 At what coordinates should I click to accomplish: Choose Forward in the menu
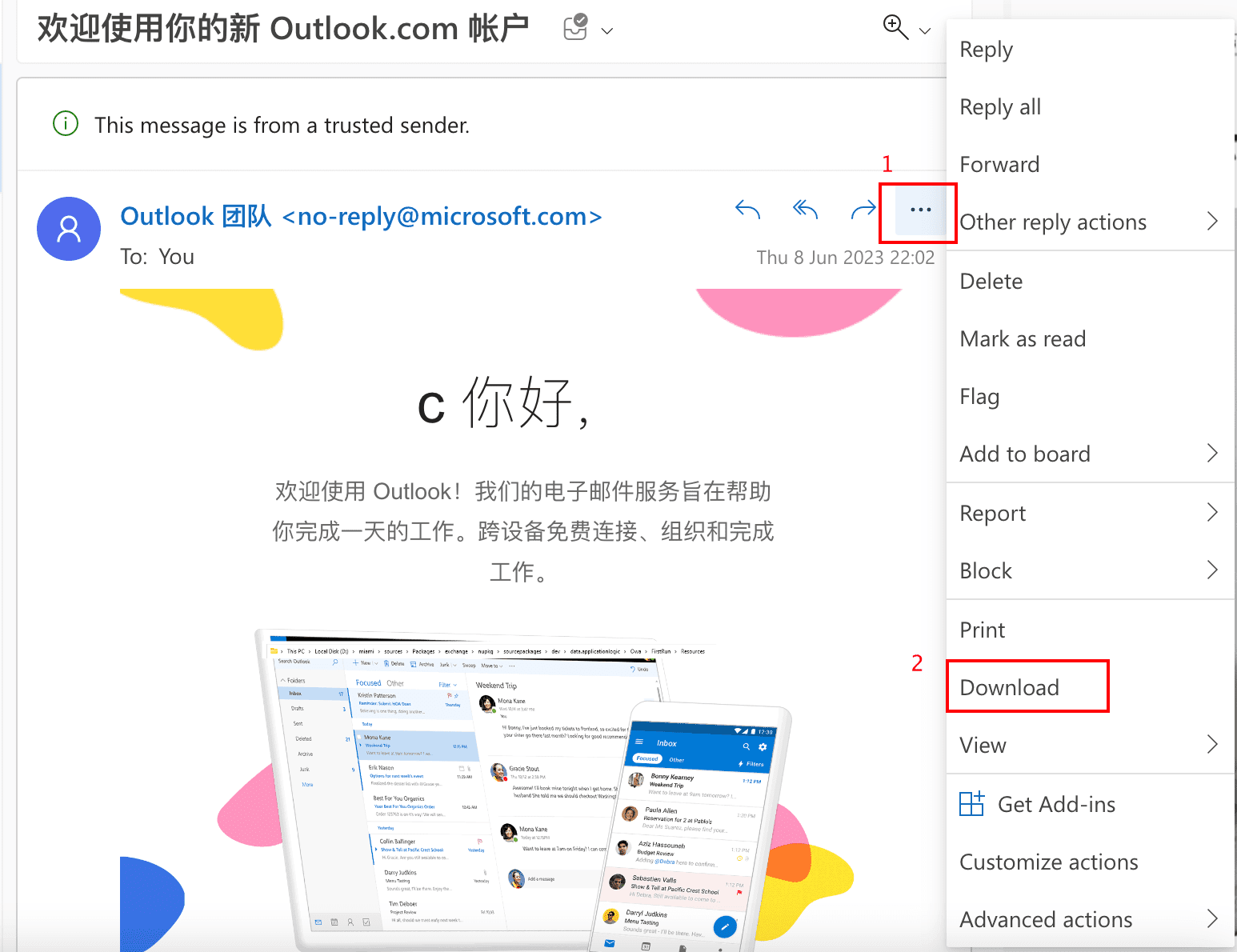1090,165
